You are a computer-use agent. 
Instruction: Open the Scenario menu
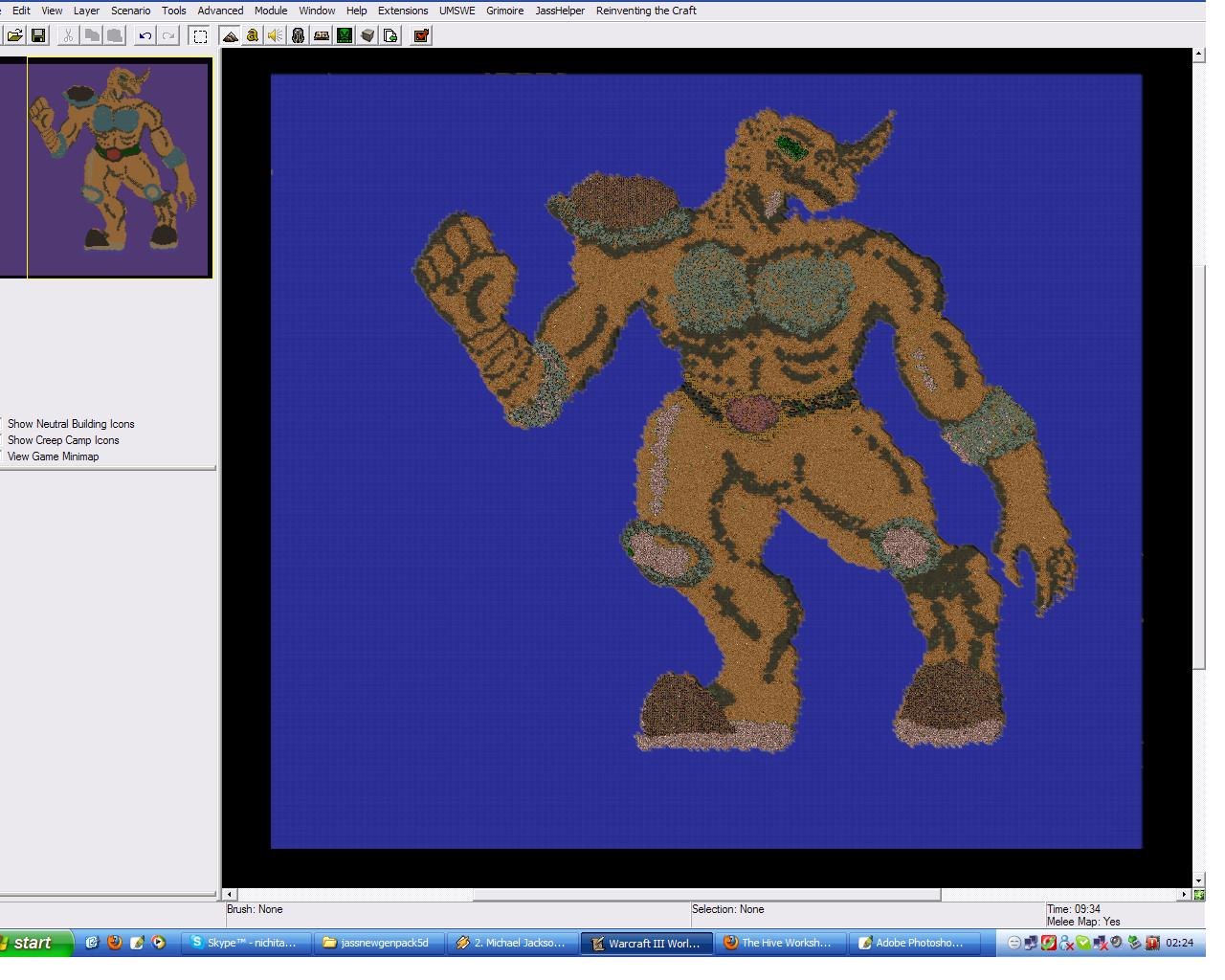pyautogui.click(x=130, y=11)
